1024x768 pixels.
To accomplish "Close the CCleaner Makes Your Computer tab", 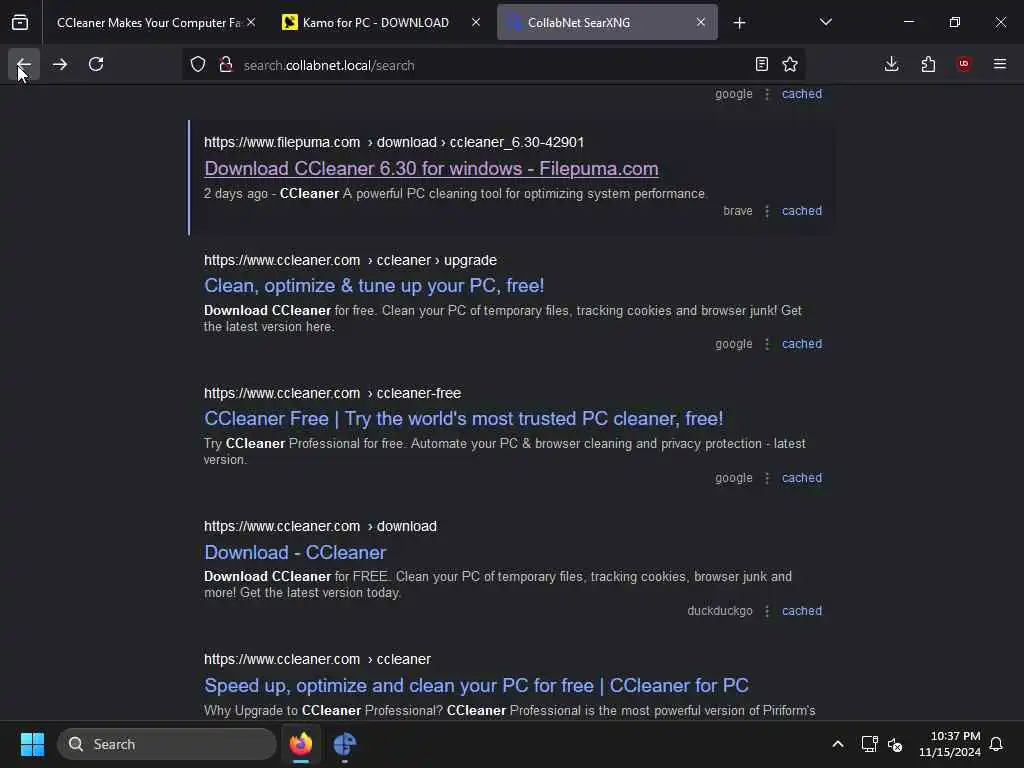I will pos(251,22).
